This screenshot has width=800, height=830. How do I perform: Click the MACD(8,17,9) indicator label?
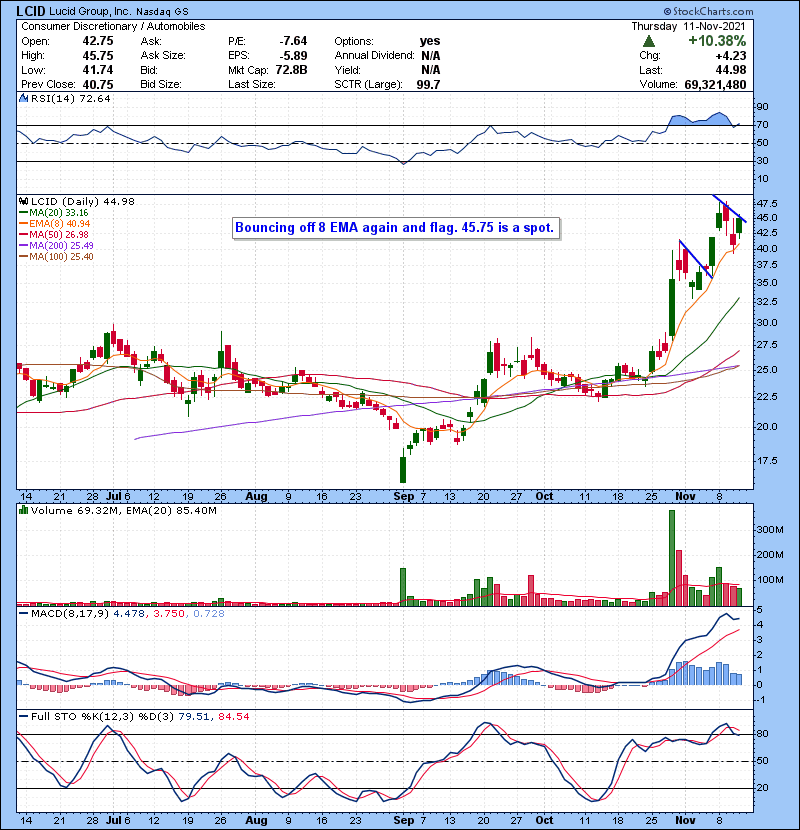click(70, 614)
